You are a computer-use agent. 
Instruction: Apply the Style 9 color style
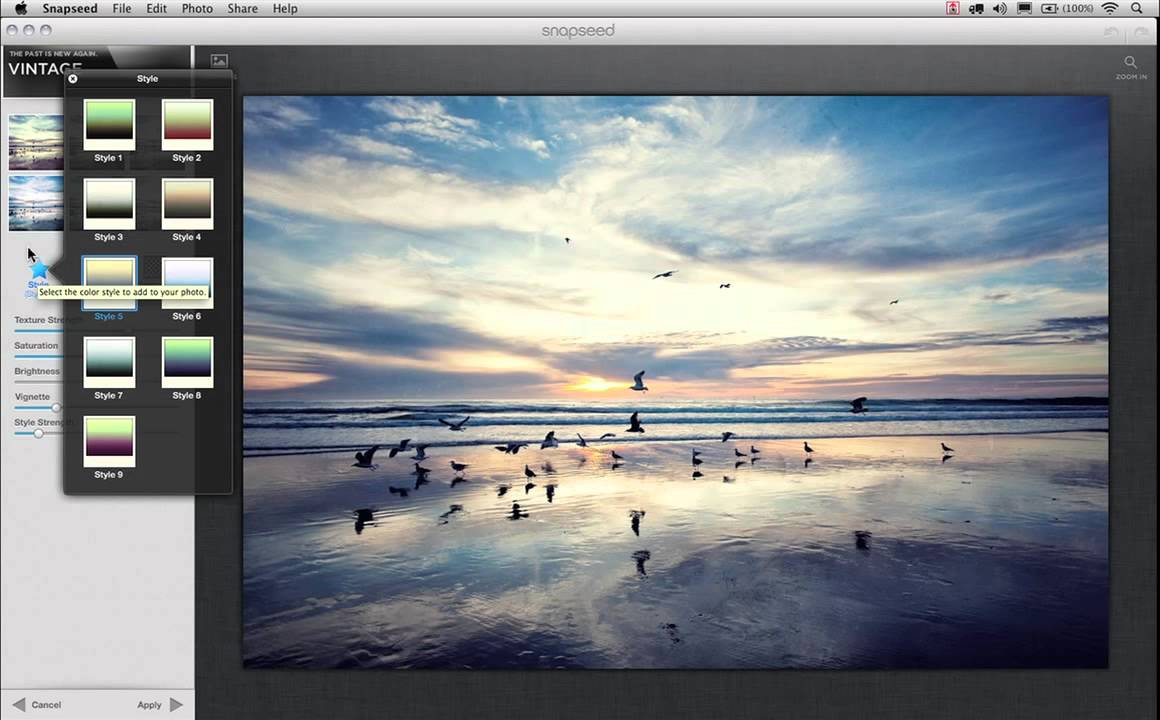[x=109, y=441]
